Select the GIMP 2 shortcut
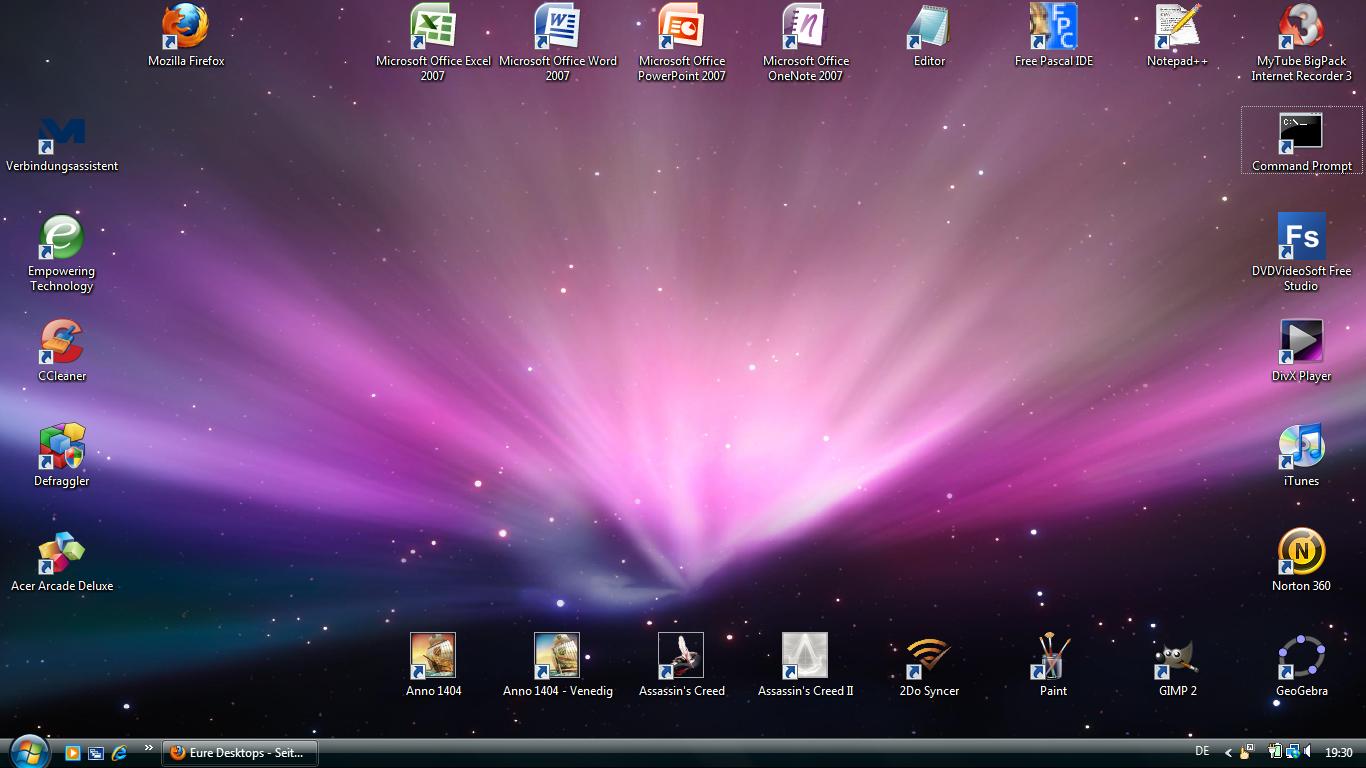 (x=1177, y=666)
